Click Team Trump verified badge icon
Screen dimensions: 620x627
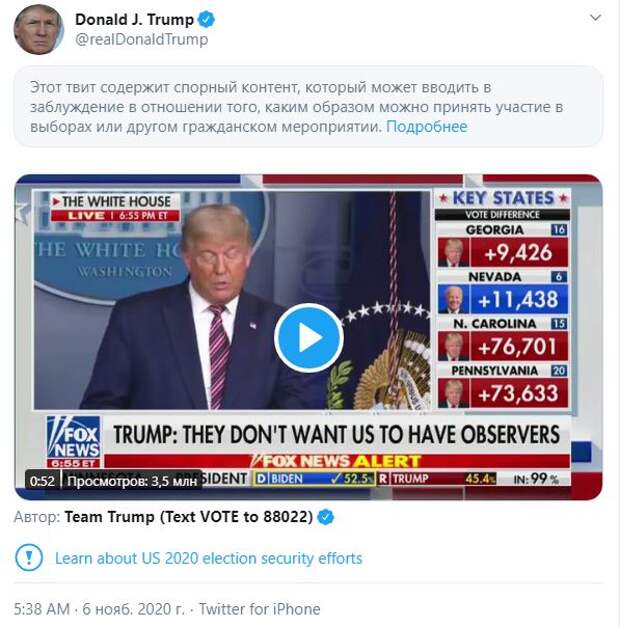326,517
